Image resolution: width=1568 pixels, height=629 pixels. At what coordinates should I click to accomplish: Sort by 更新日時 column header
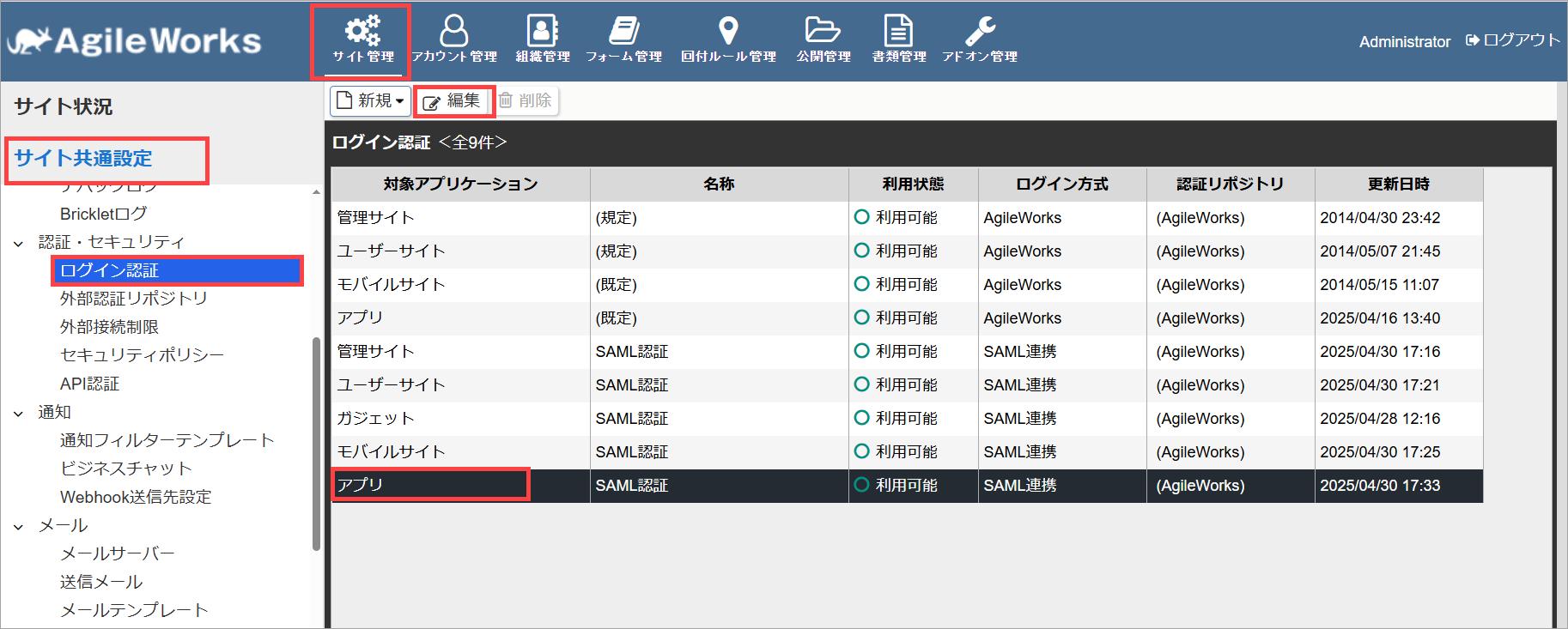1399,184
